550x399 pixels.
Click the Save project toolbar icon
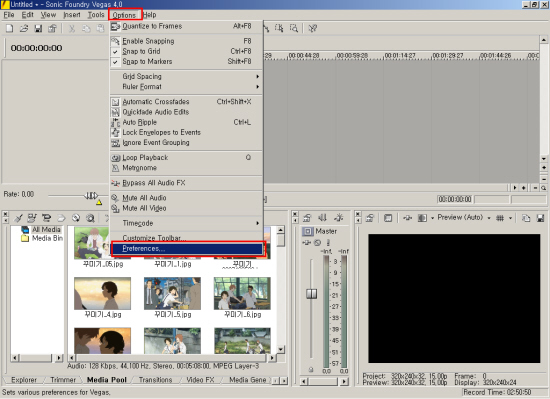38,28
